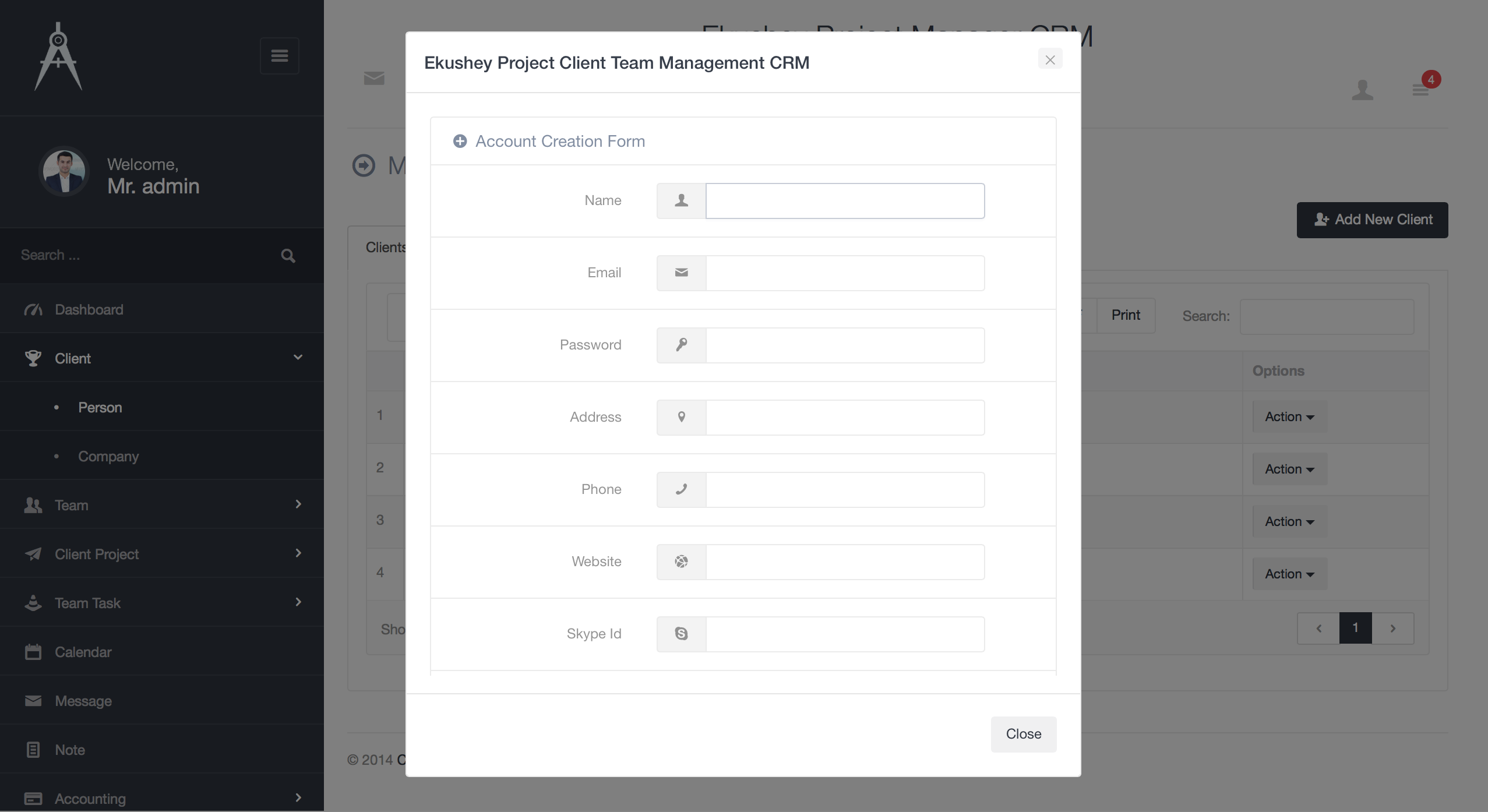The image size is (1488, 812).
Task: Close the modal using the X icon
Action: 1050,59
